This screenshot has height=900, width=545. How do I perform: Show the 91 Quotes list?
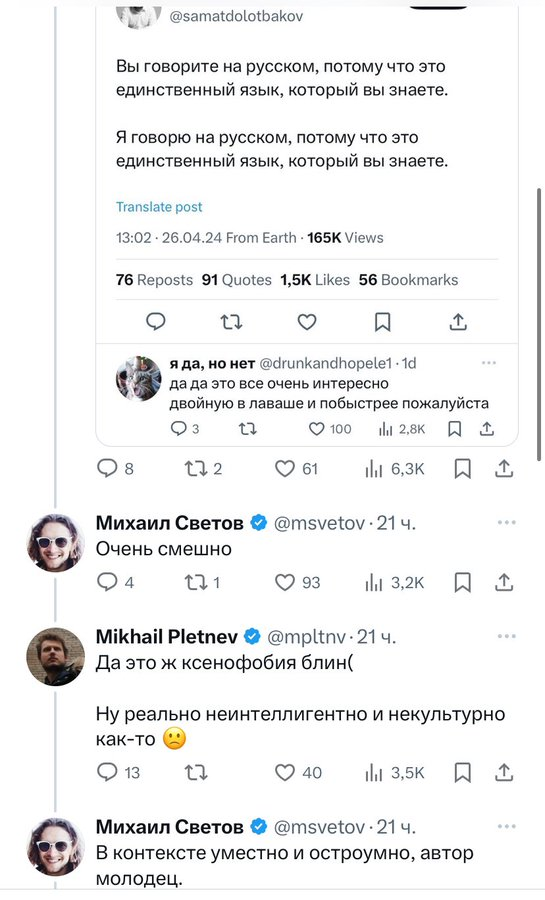236,280
